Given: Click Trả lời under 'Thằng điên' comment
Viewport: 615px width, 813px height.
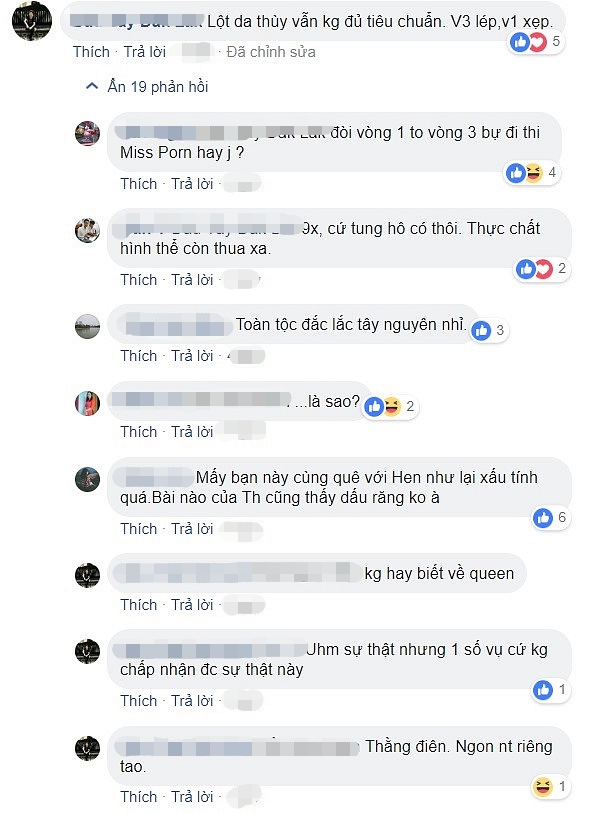Looking at the screenshot, I should tap(192, 796).
